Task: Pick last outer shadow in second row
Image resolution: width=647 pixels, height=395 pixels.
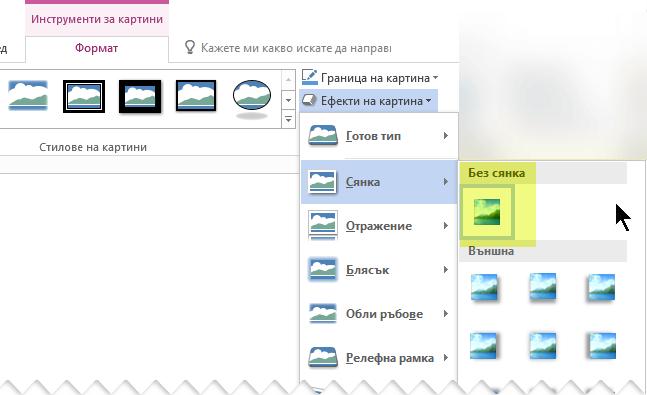Action: [602, 346]
